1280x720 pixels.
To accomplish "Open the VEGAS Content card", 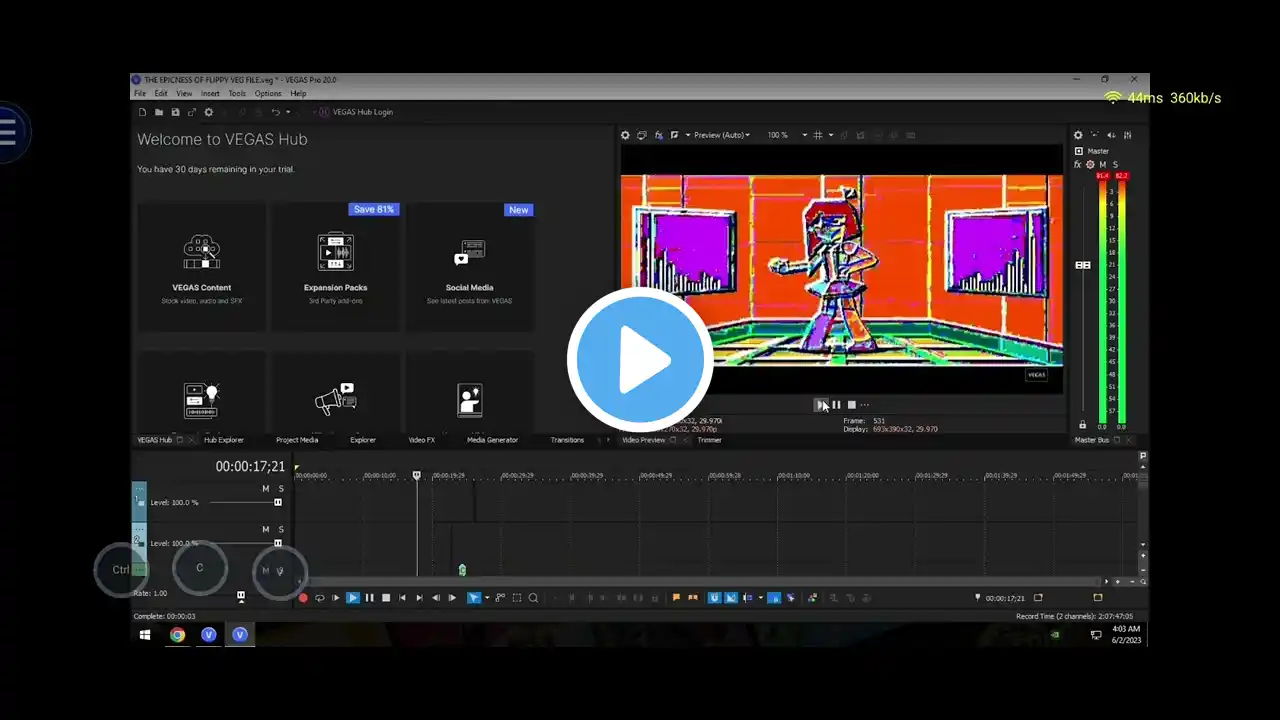I will (x=202, y=267).
